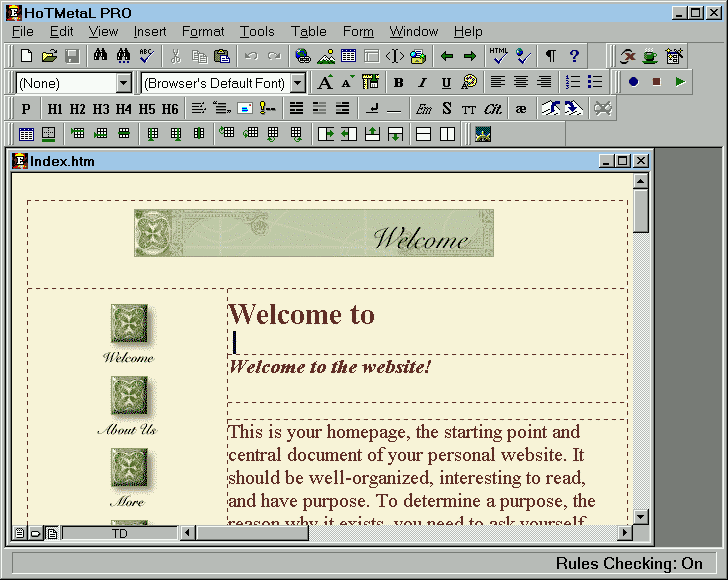Image resolution: width=728 pixels, height=580 pixels.
Task: Open font color palette icon
Action: pos(469,83)
